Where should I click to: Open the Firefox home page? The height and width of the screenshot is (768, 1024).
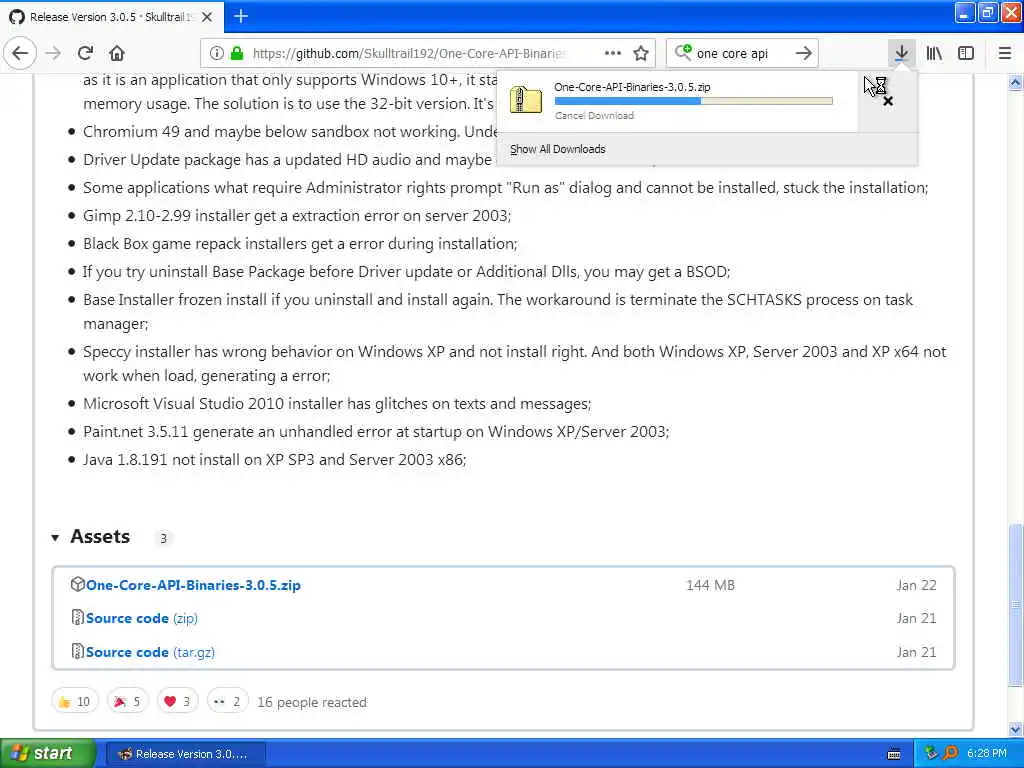[x=117, y=53]
